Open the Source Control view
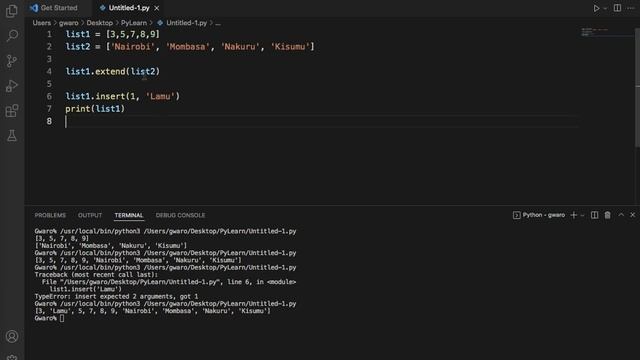 [12, 61]
